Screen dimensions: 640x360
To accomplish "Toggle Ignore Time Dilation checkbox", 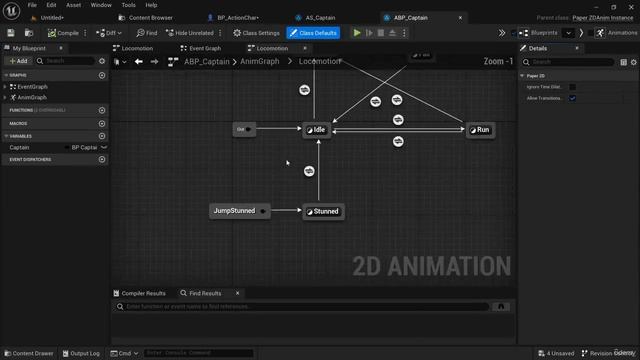I will click(x=572, y=87).
